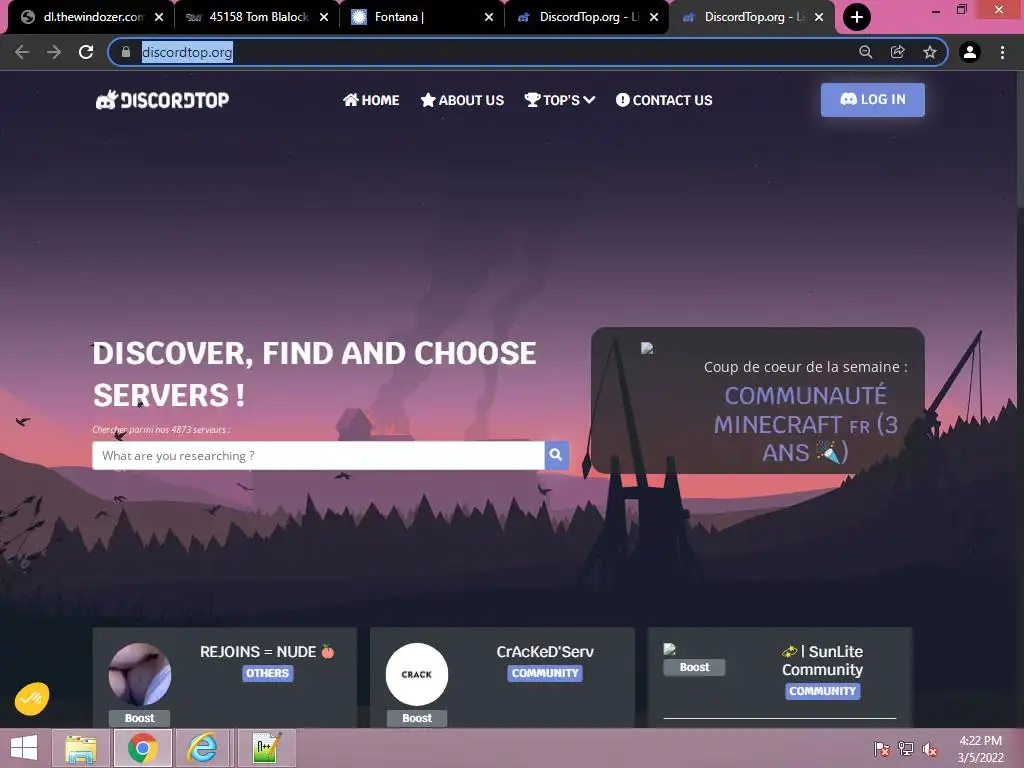
Task: Click CrAcKeD'Serv COMMUNITY badge
Action: [545, 673]
